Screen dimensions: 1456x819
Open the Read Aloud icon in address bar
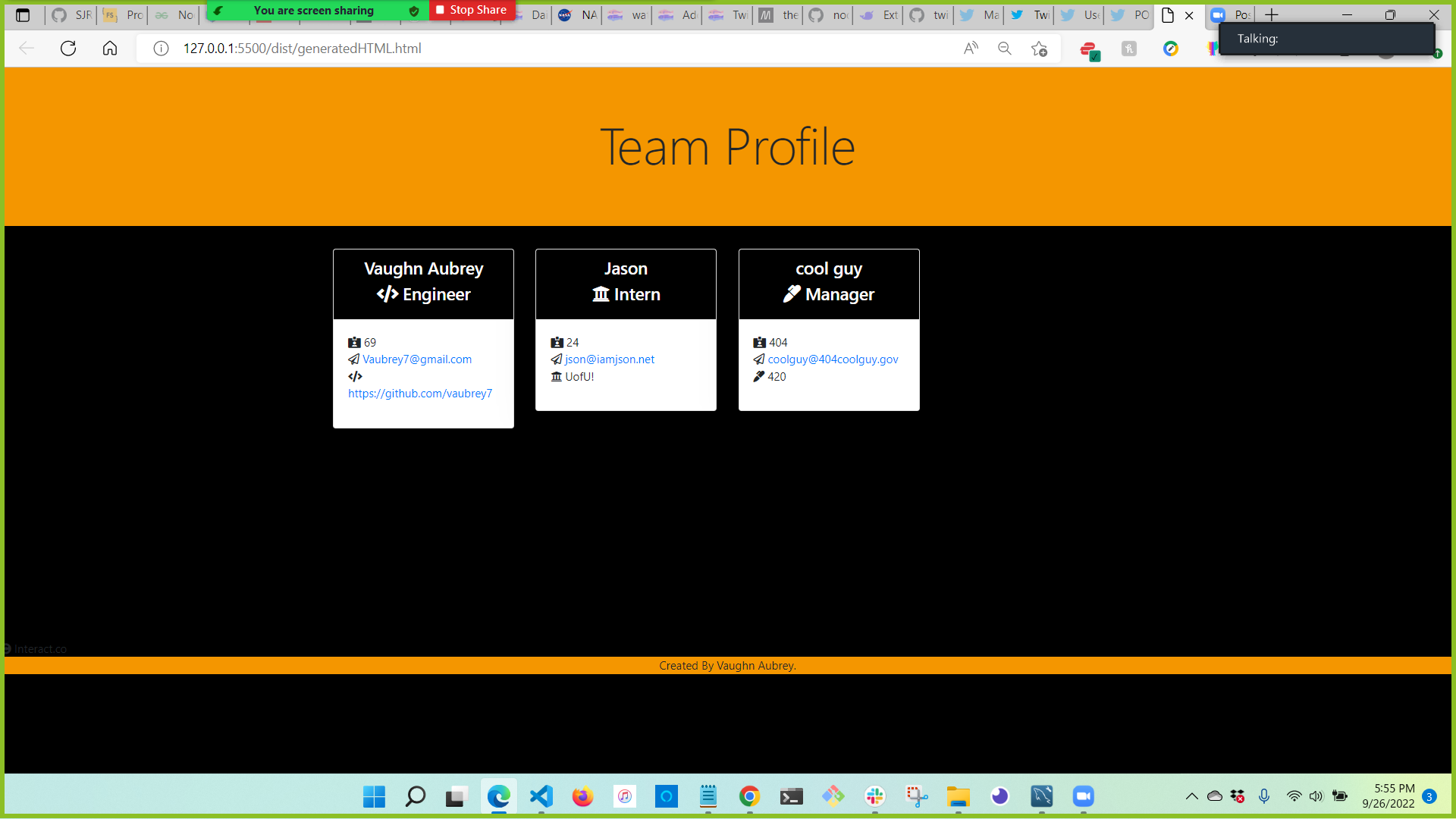pos(971,49)
